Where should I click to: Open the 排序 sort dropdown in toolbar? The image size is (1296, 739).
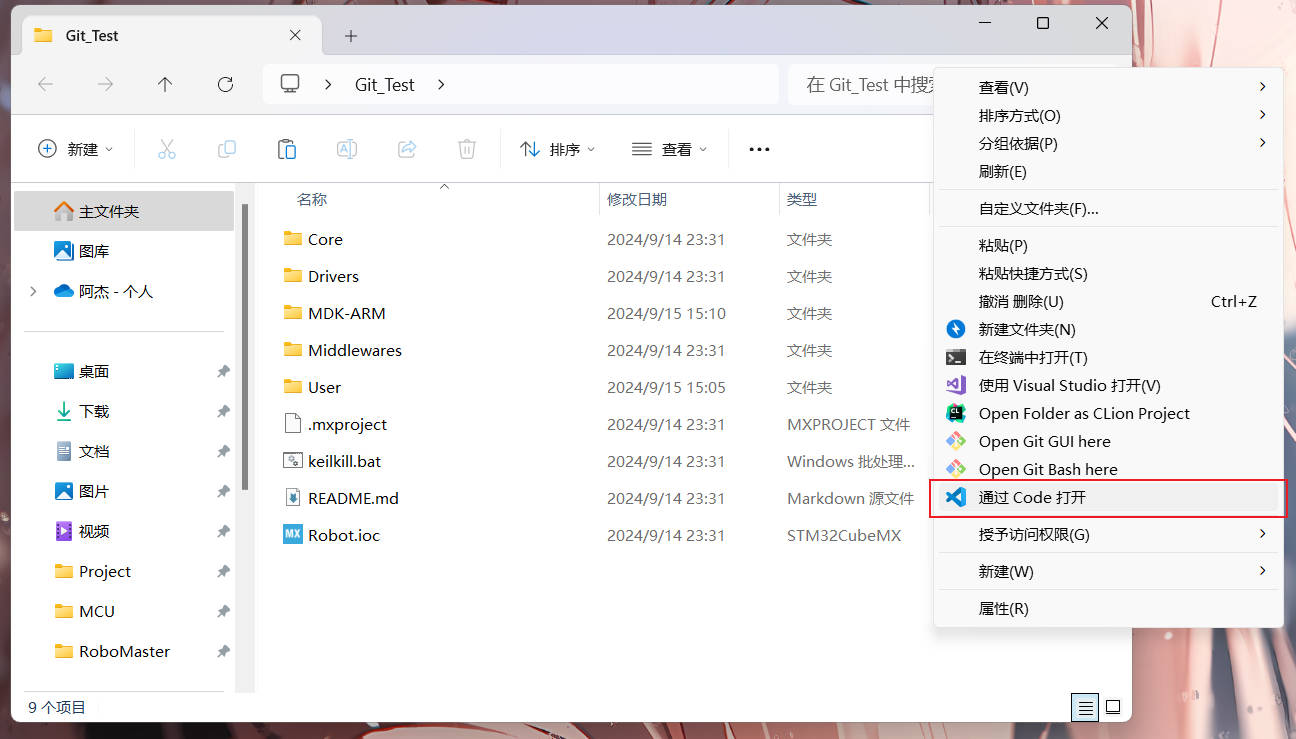[x=558, y=149]
